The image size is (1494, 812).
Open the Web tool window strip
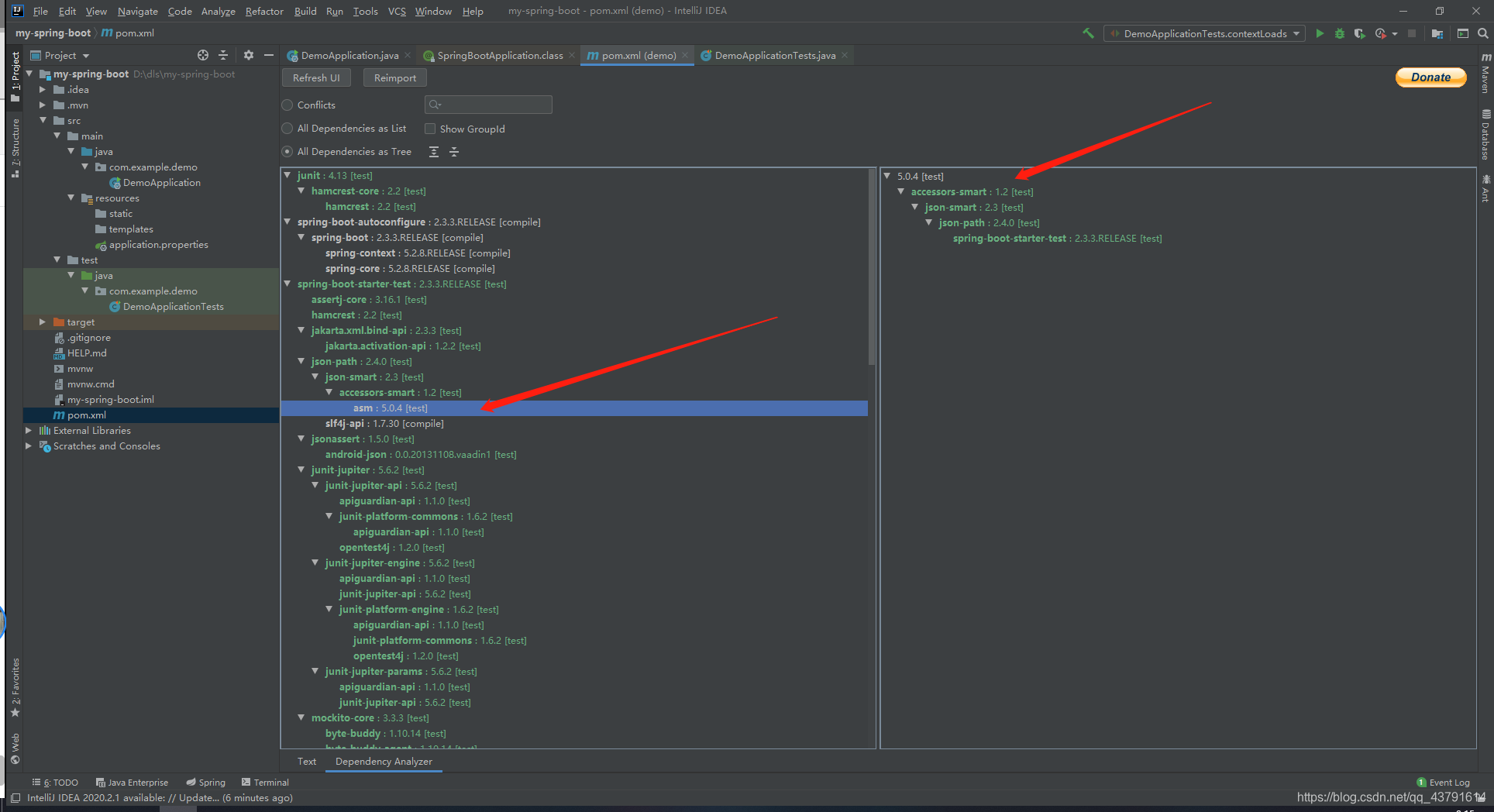click(15, 748)
